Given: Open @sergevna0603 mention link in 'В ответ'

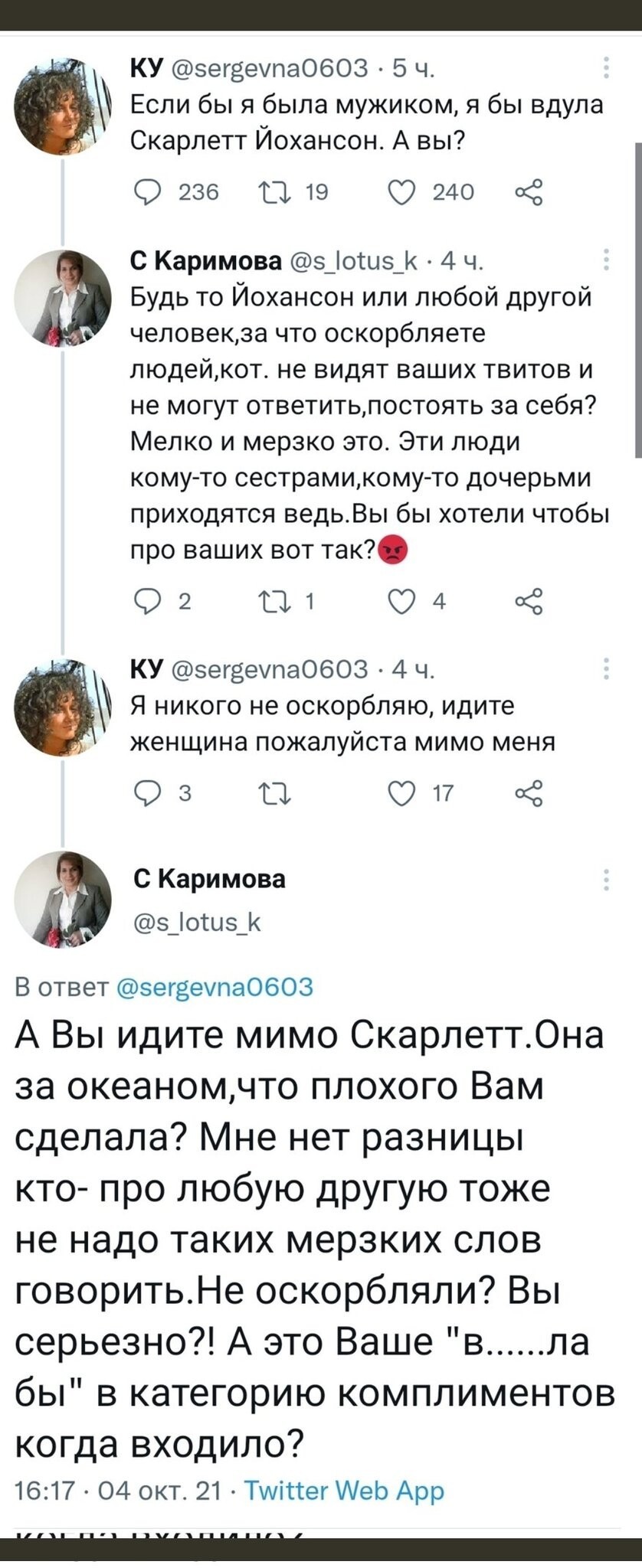Looking at the screenshot, I should (x=218, y=986).
